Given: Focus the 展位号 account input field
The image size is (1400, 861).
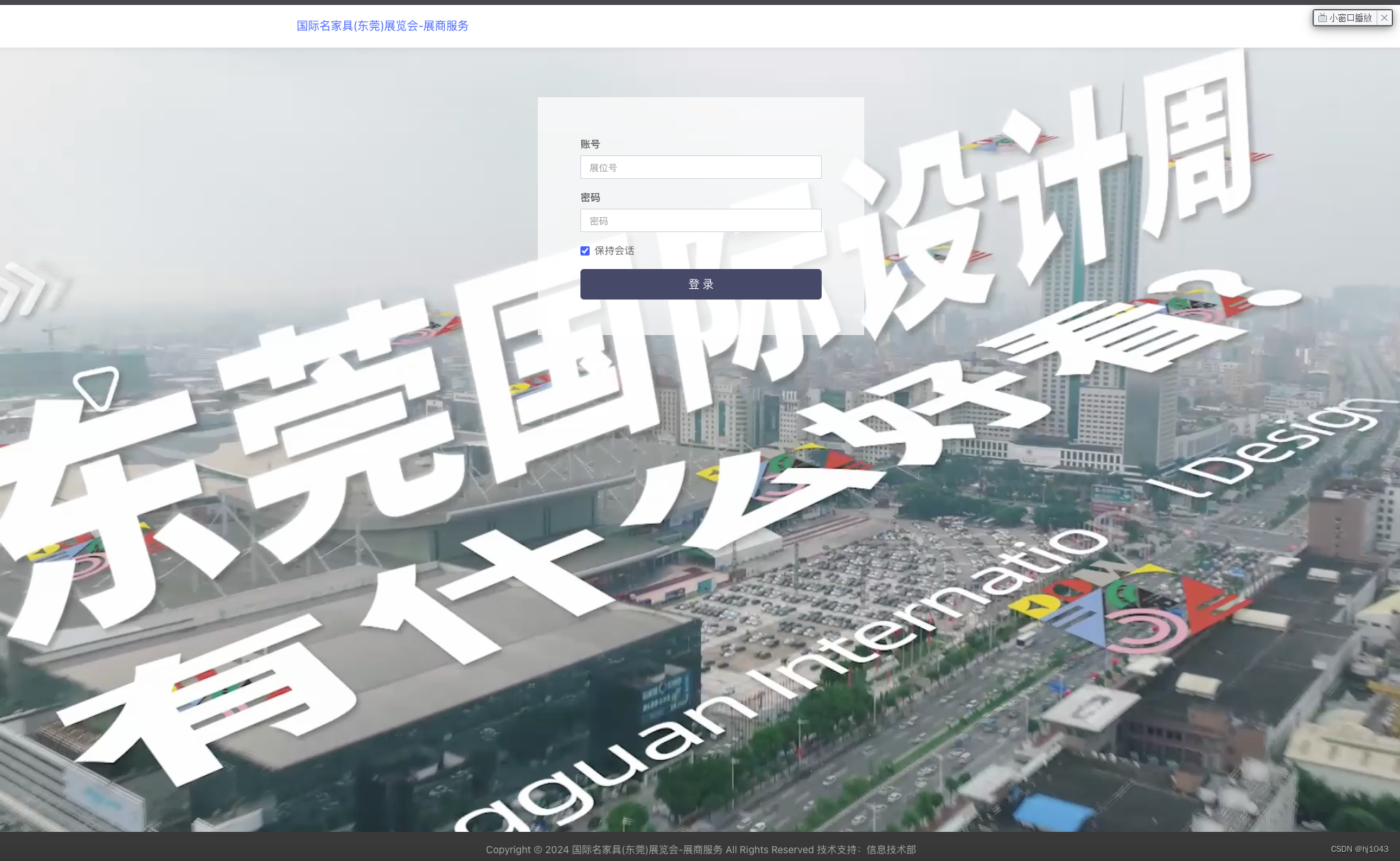Looking at the screenshot, I should click(x=700, y=167).
